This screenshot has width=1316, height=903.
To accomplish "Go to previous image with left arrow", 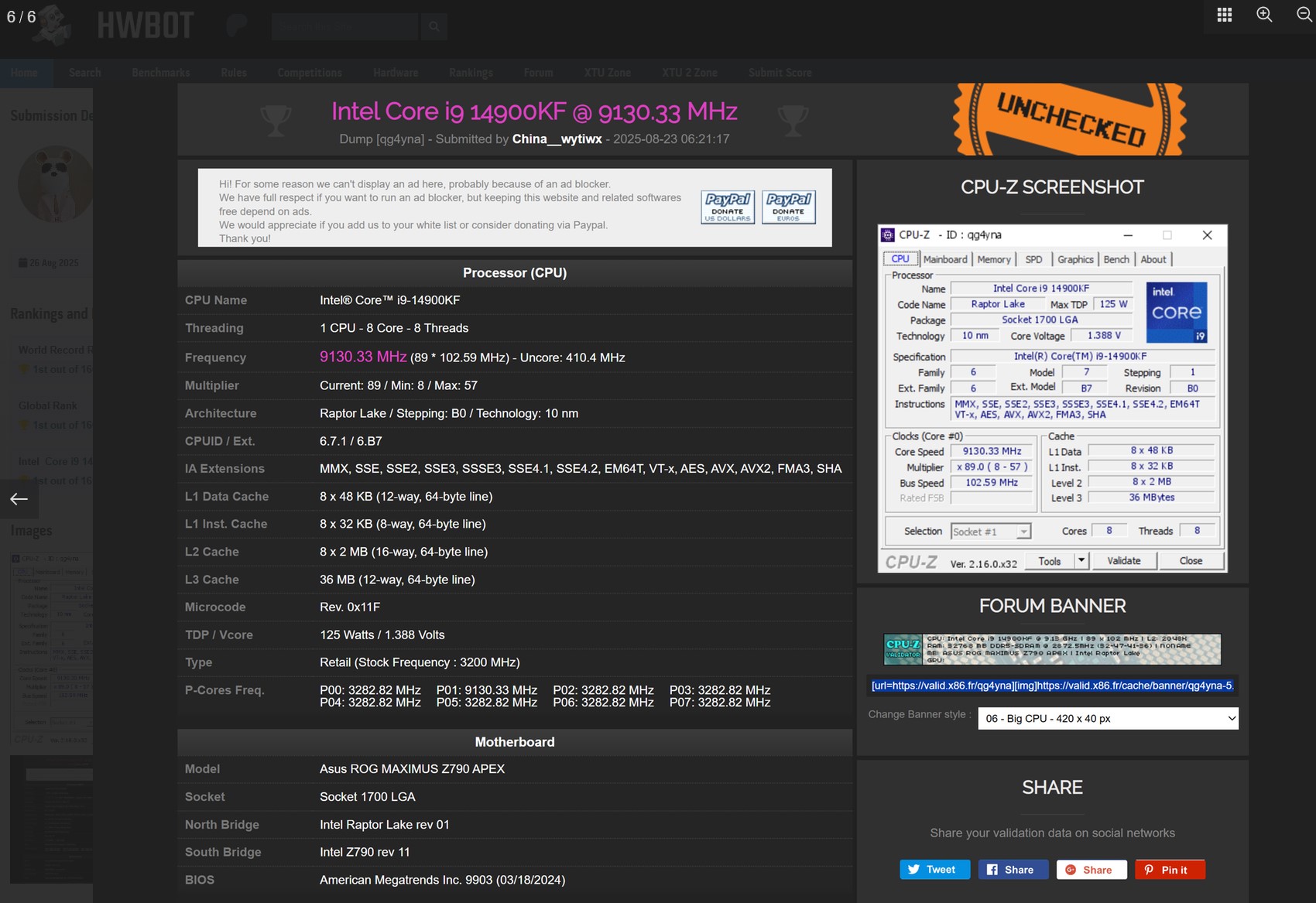I will 19,499.
